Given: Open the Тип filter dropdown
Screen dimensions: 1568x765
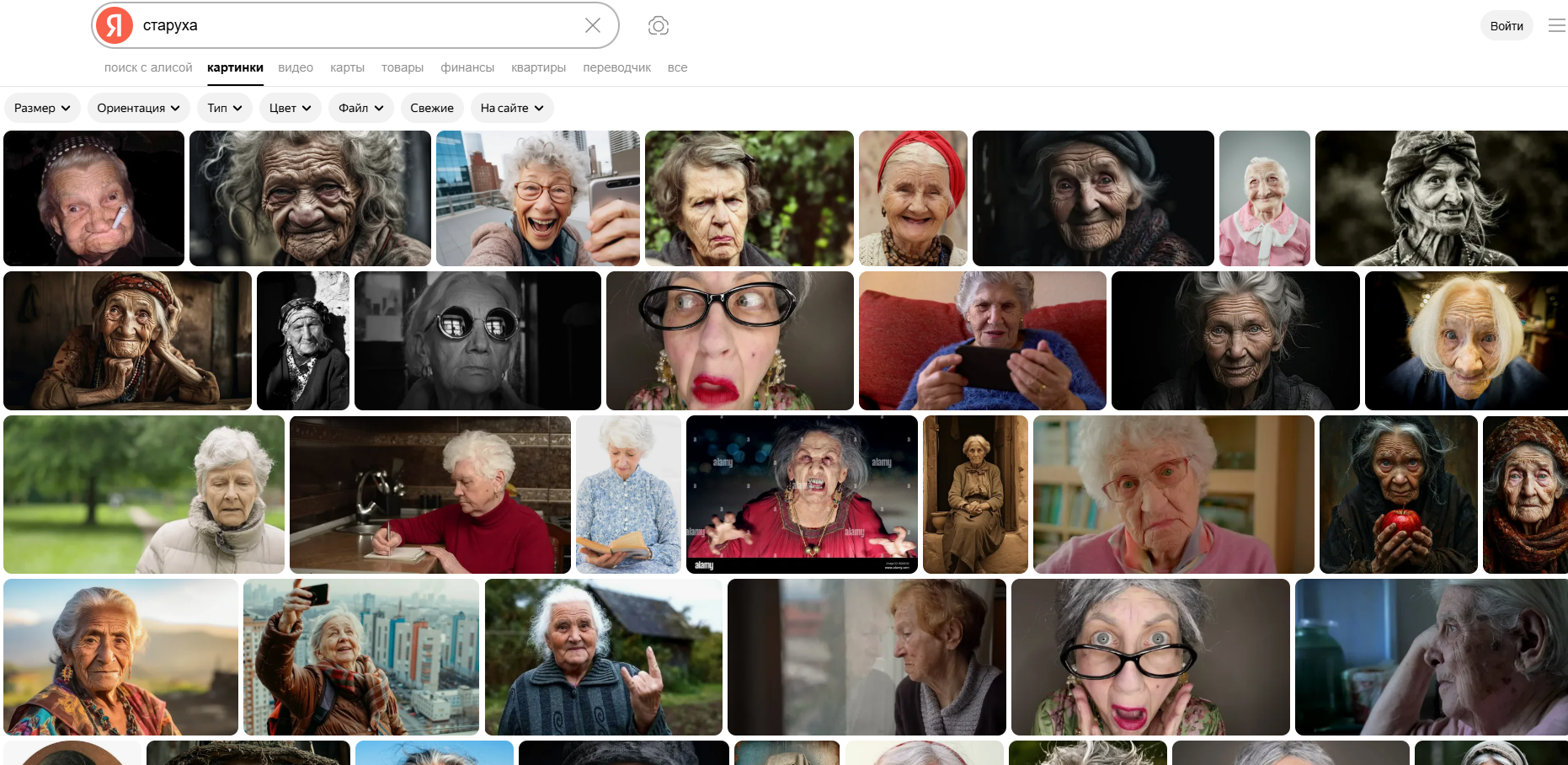Looking at the screenshot, I should tap(225, 108).
